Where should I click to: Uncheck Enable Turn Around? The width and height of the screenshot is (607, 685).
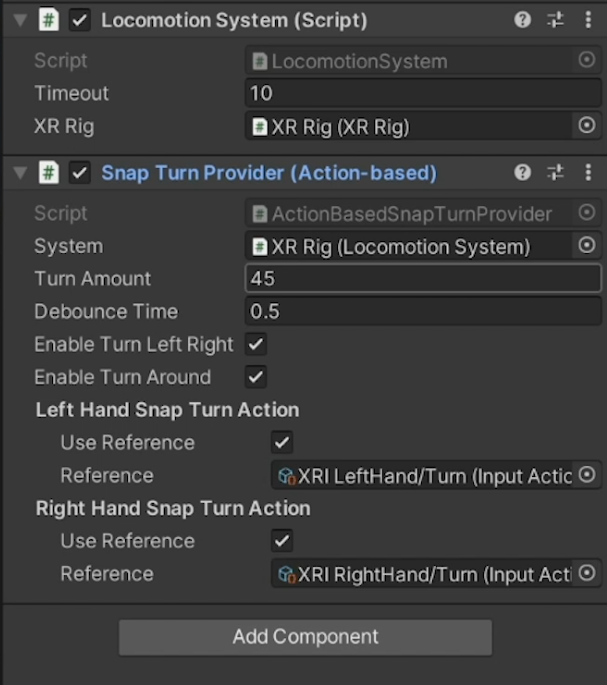pos(256,377)
